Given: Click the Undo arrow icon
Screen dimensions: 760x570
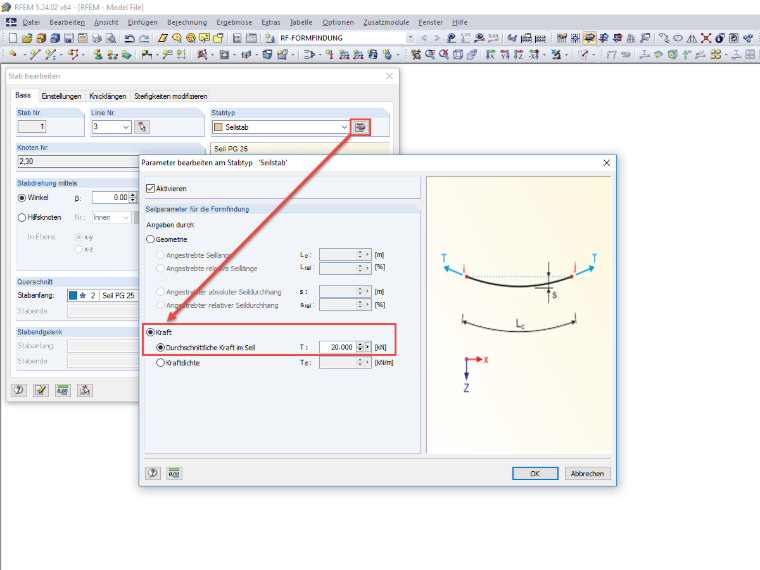Looking at the screenshot, I should click(x=129, y=38).
